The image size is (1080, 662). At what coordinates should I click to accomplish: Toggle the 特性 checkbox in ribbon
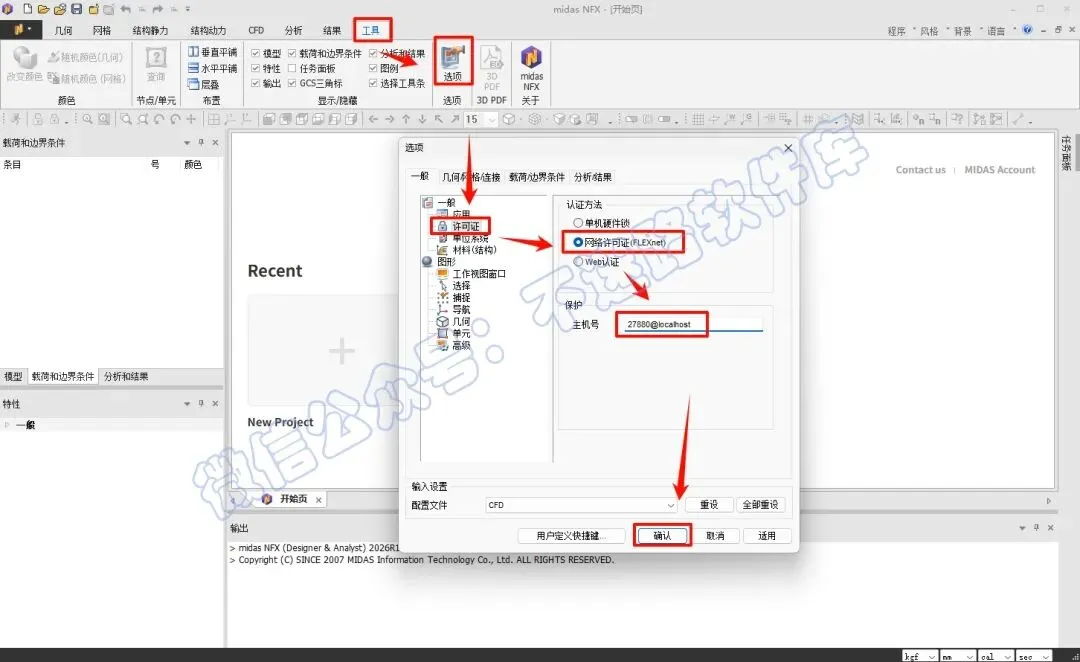[256, 68]
